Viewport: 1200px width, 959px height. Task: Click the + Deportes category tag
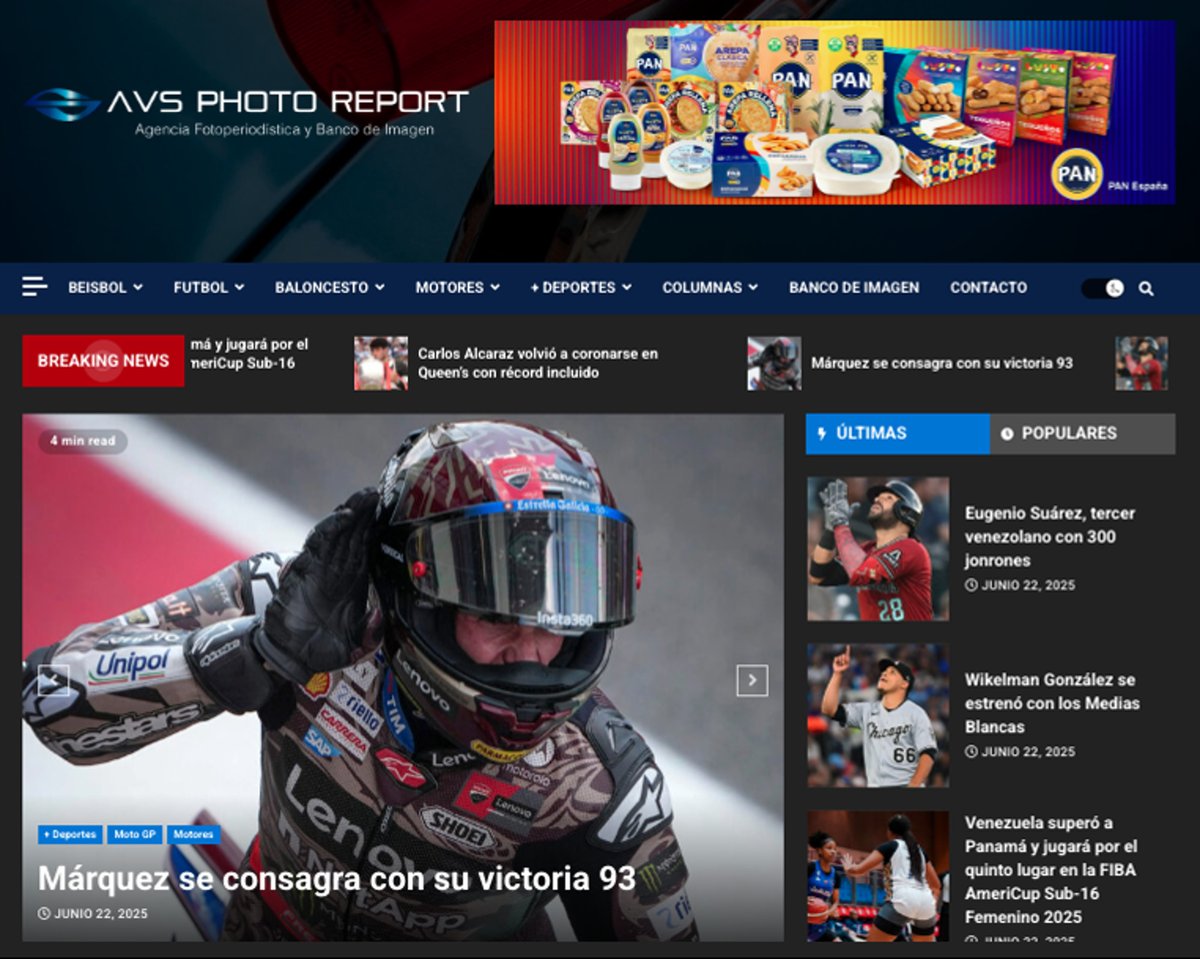point(70,834)
